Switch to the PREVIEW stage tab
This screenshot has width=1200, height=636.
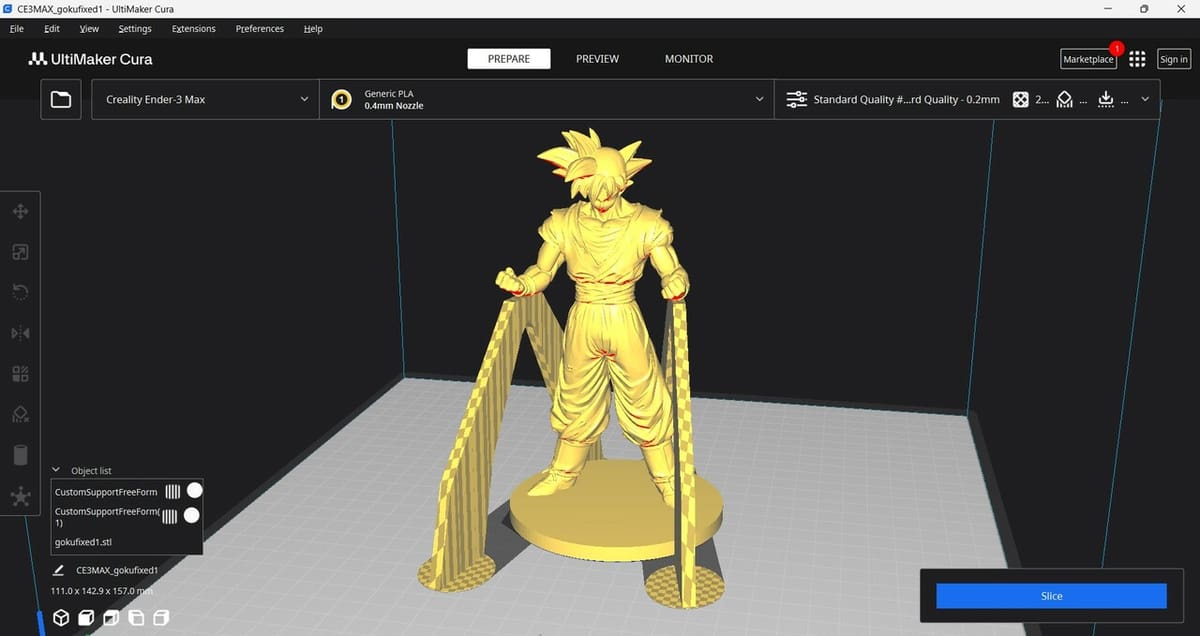click(597, 59)
